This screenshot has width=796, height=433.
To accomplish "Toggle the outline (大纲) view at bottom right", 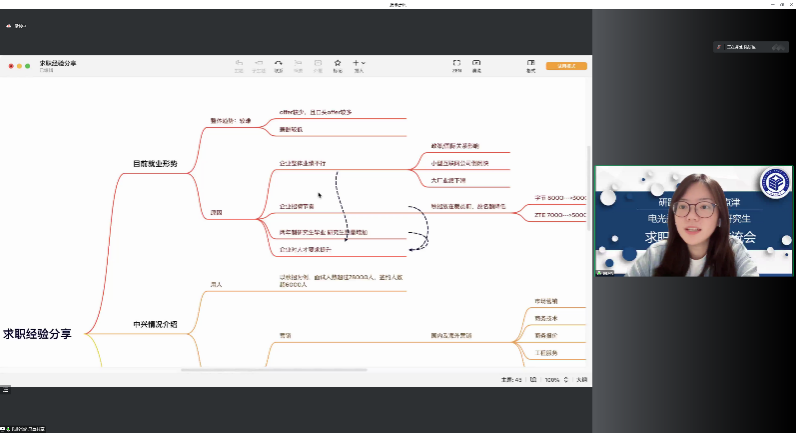I will pos(581,380).
